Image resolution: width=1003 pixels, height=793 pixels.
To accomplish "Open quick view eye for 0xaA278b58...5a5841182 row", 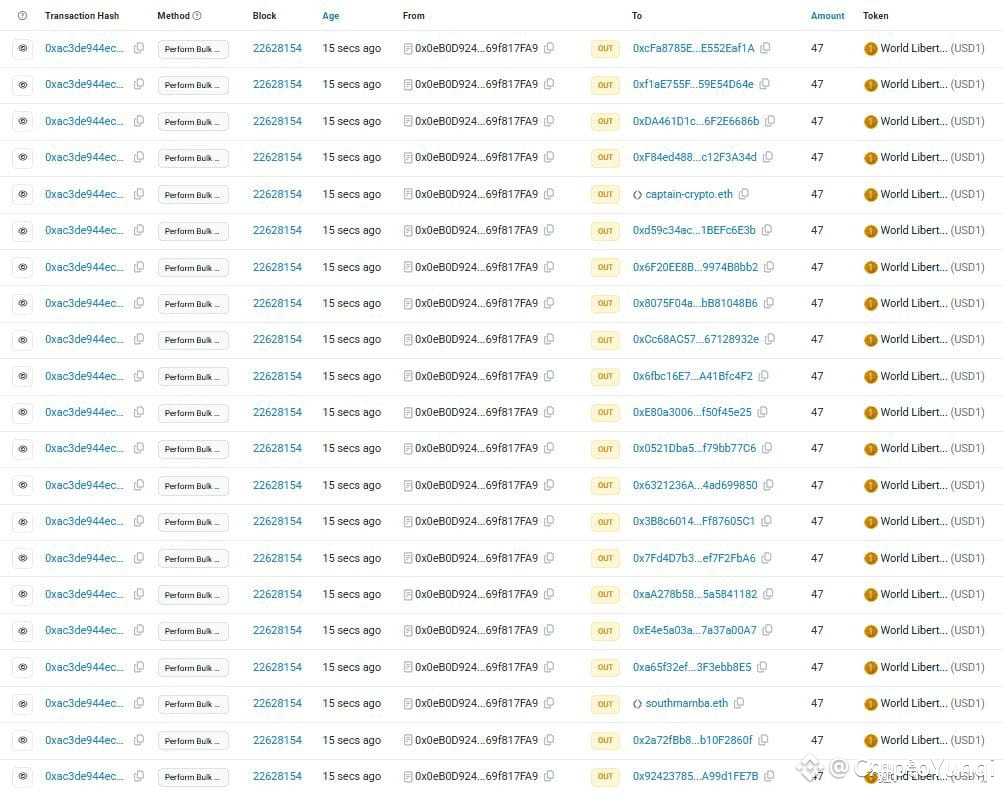I will (22, 595).
